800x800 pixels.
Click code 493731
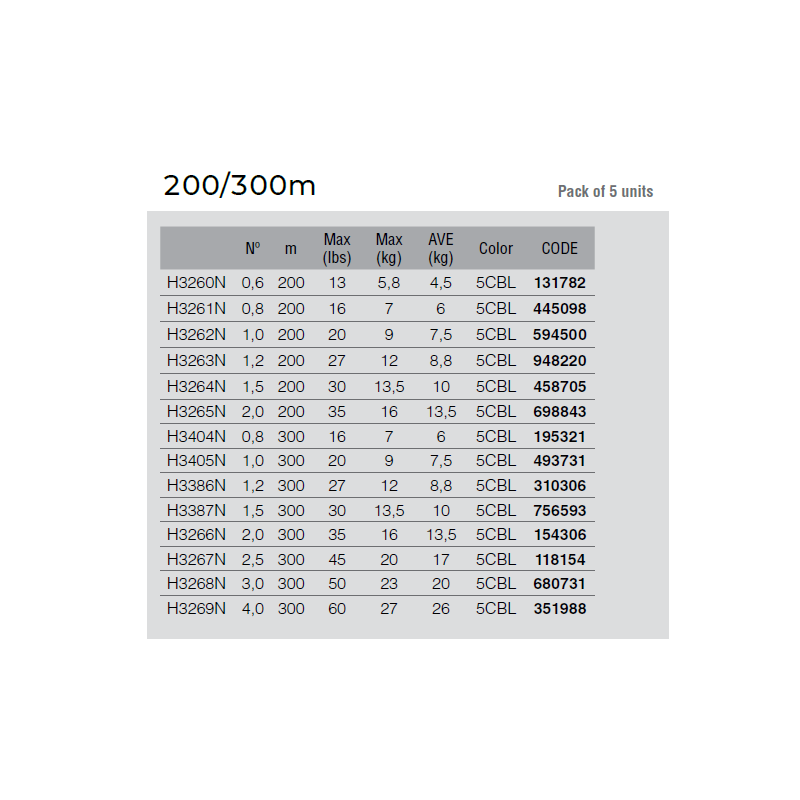(x=560, y=461)
